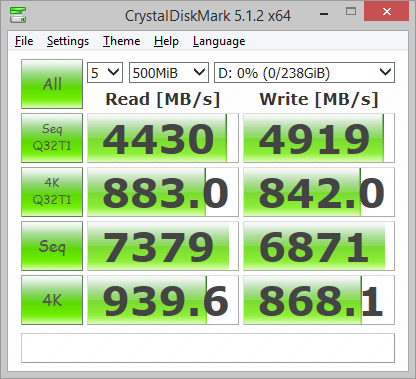Open the Settings menu
The image size is (416, 379).
pyautogui.click(x=68, y=41)
